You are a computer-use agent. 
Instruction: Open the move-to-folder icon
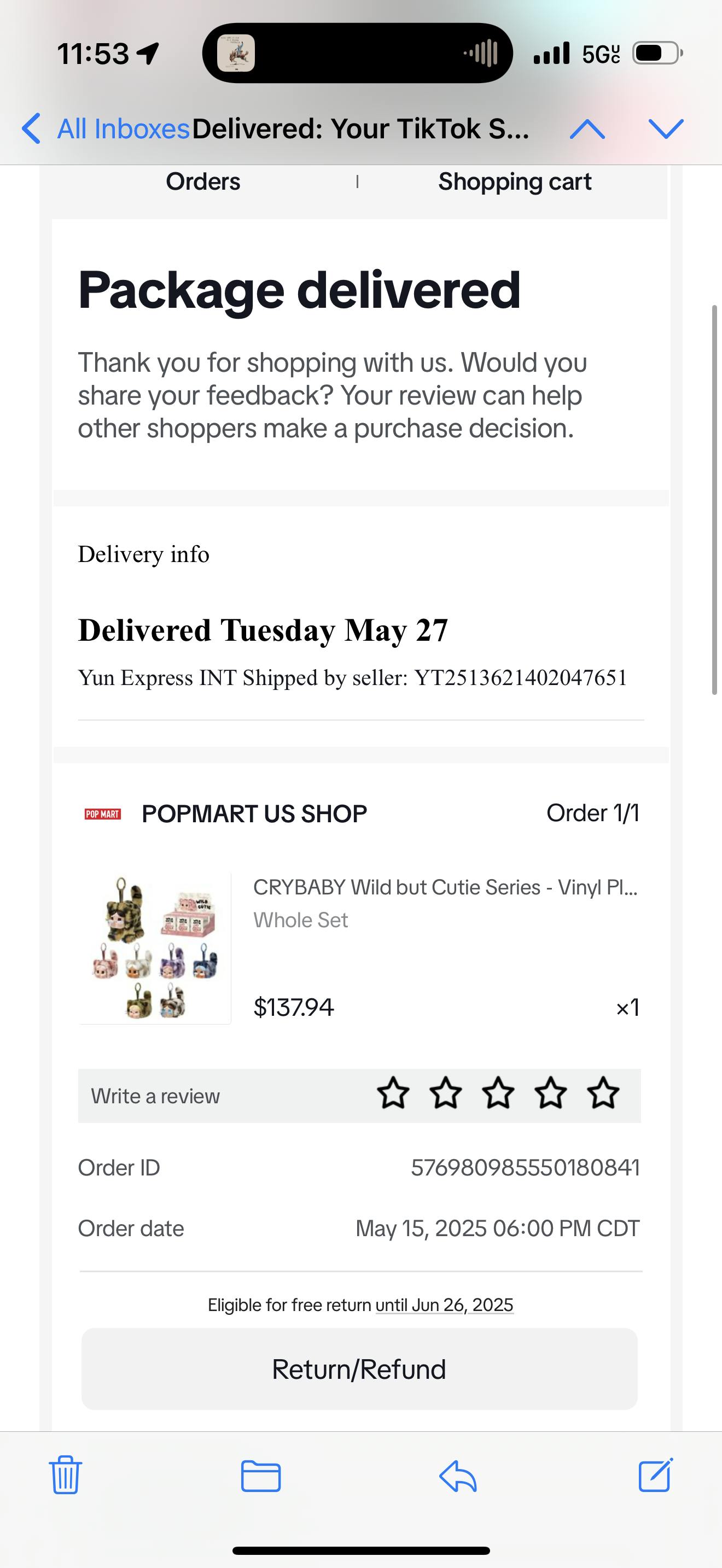pos(260,1476)
